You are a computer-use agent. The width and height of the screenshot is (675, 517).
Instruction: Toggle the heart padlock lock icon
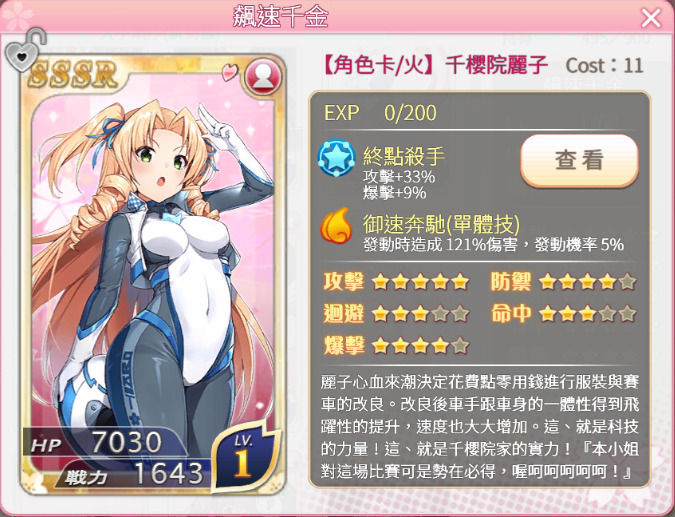pos(25,50)
